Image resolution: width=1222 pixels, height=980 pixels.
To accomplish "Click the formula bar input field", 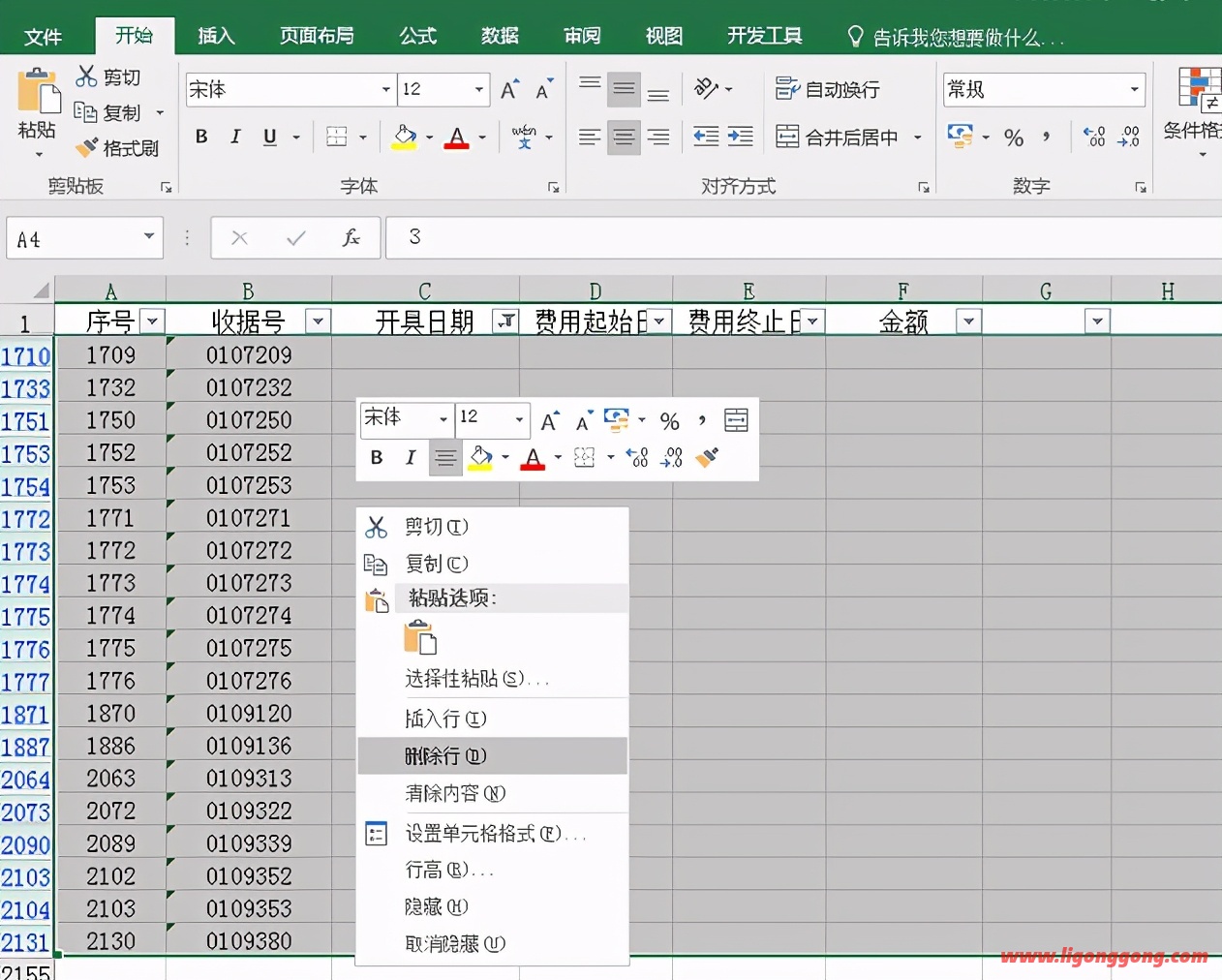I will coord(804,237).
